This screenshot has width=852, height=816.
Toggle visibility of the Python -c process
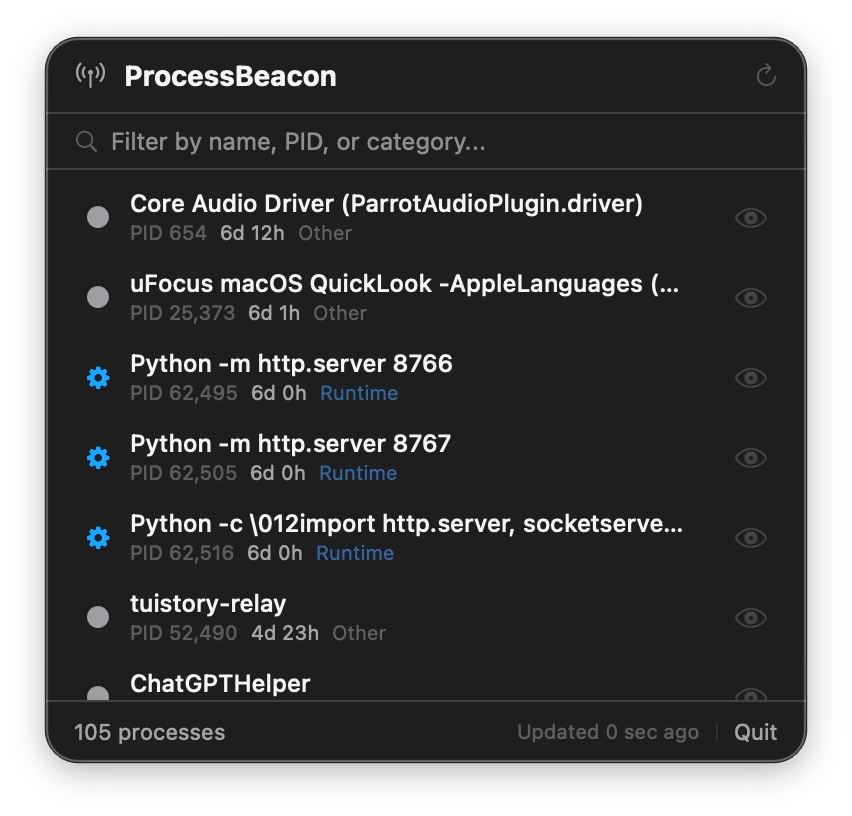click(x=751, y=538)
